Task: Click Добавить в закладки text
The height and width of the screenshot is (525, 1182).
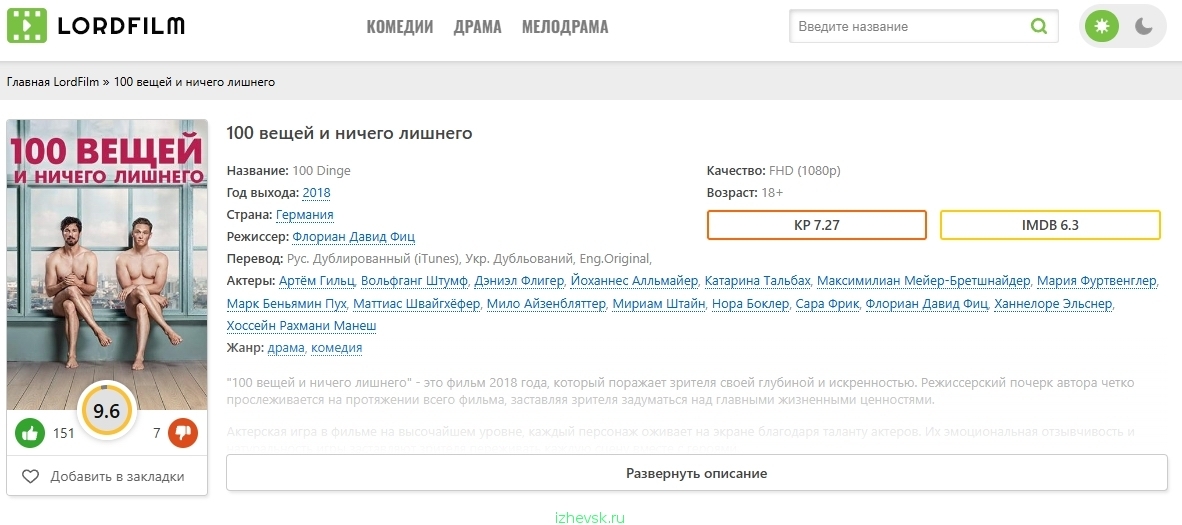Action: 117,477
